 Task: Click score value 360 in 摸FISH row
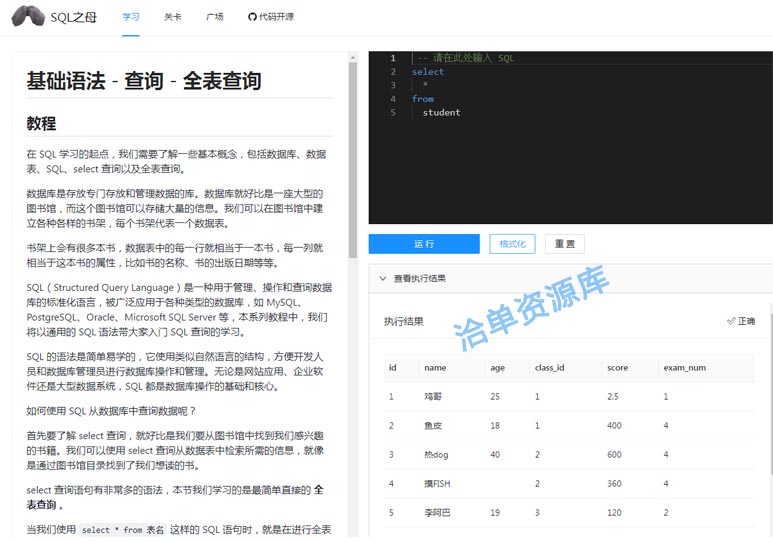(614, 483)
